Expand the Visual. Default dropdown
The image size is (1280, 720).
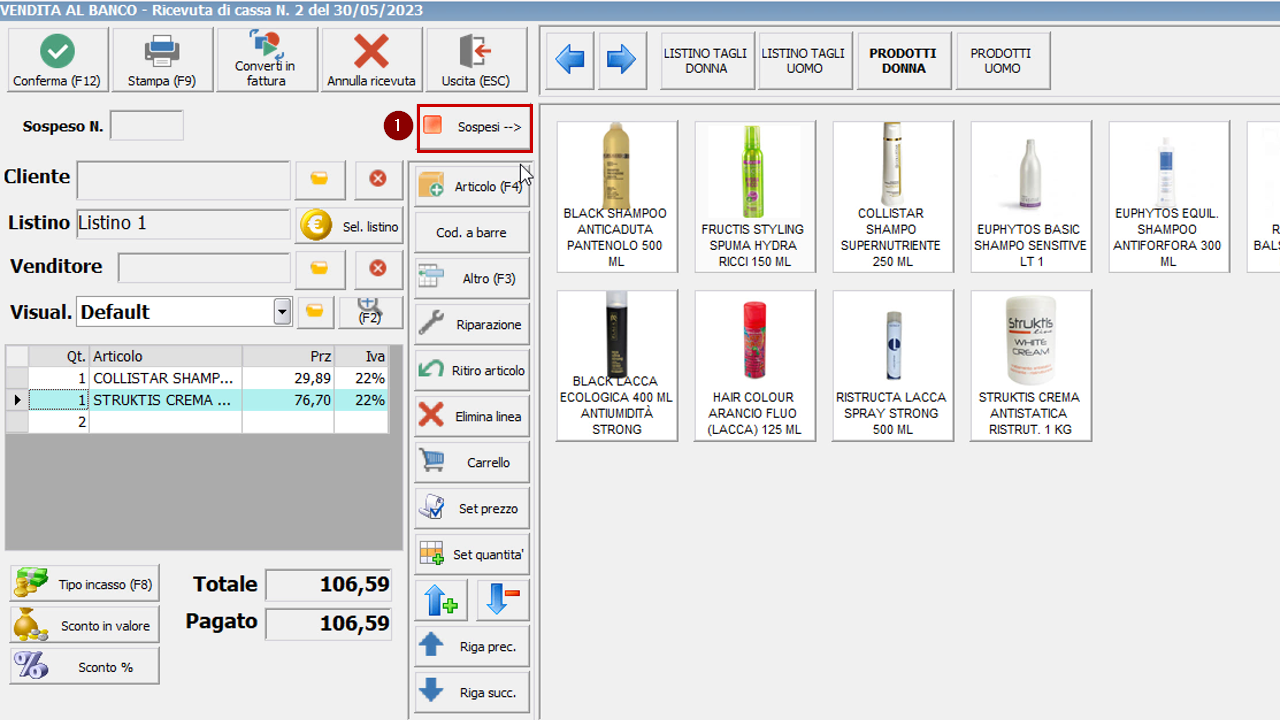282,312
